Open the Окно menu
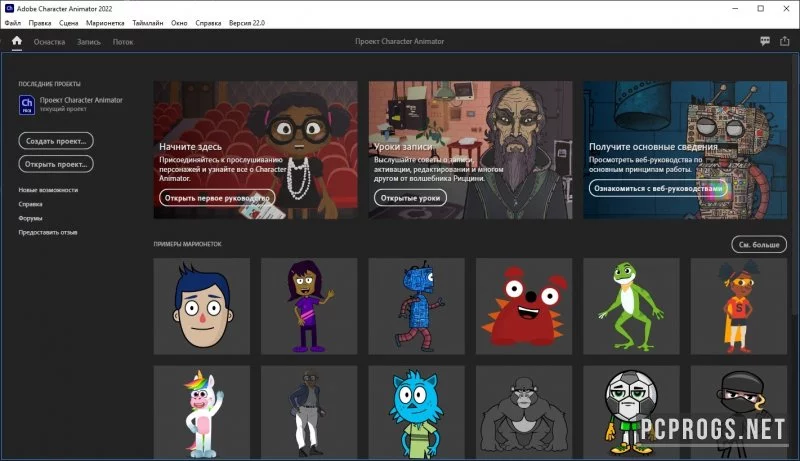 [179, 23]
